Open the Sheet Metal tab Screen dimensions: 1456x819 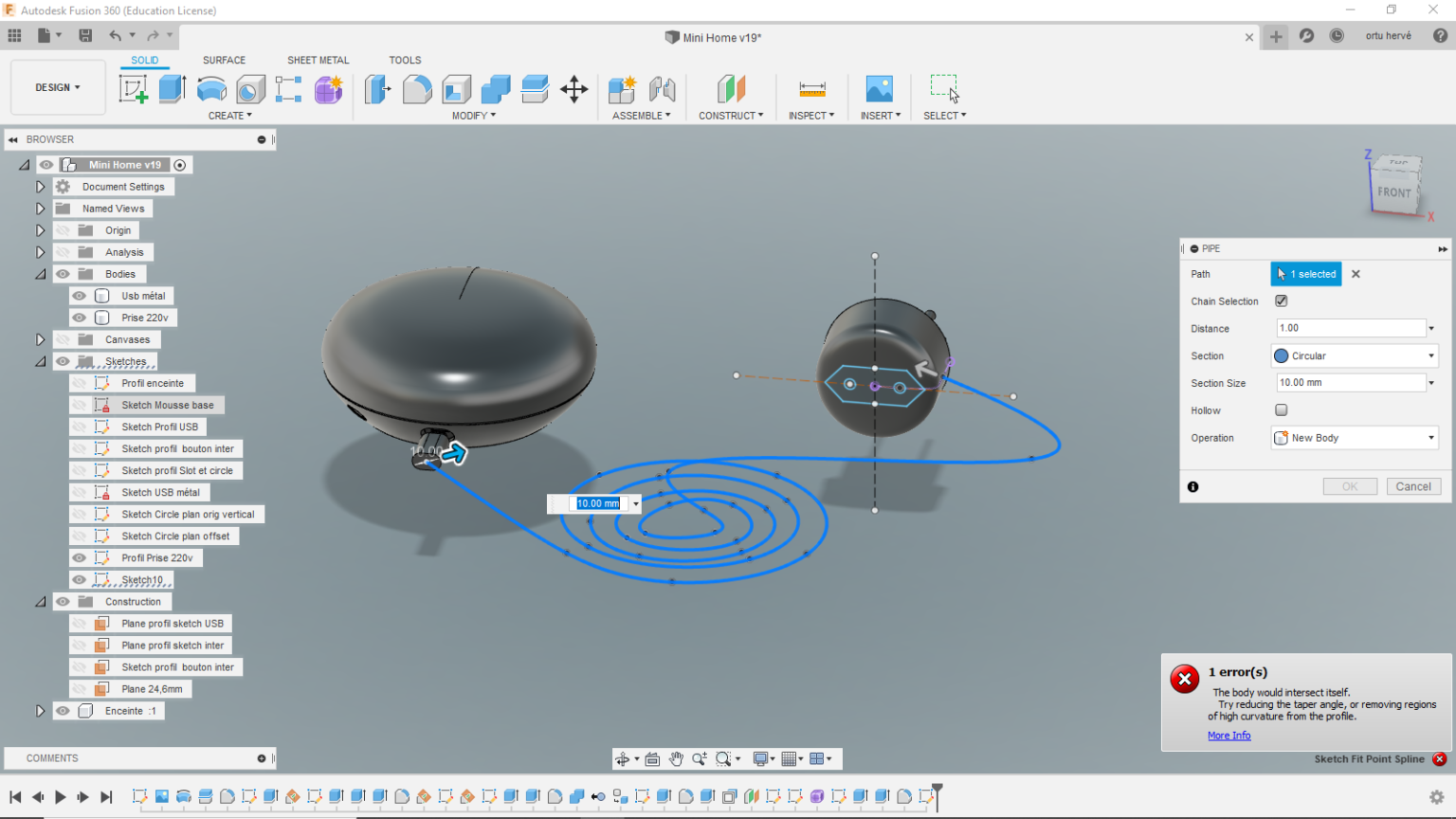click(318, 60)
